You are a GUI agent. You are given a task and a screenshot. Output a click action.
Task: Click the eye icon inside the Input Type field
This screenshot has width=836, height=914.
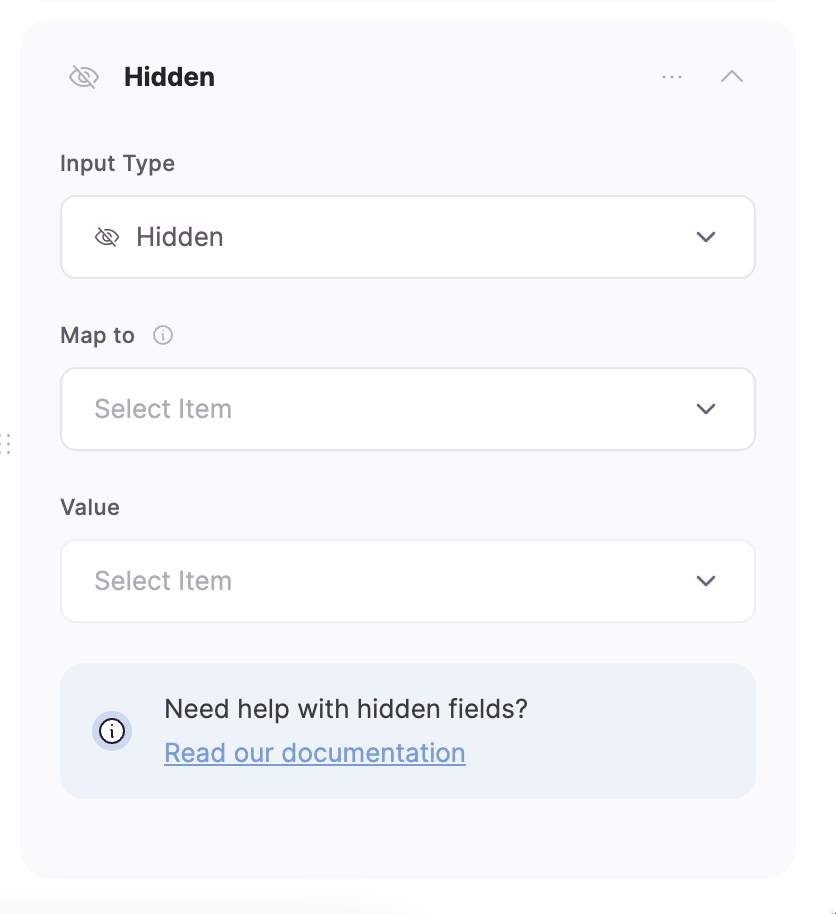(107, 237)
